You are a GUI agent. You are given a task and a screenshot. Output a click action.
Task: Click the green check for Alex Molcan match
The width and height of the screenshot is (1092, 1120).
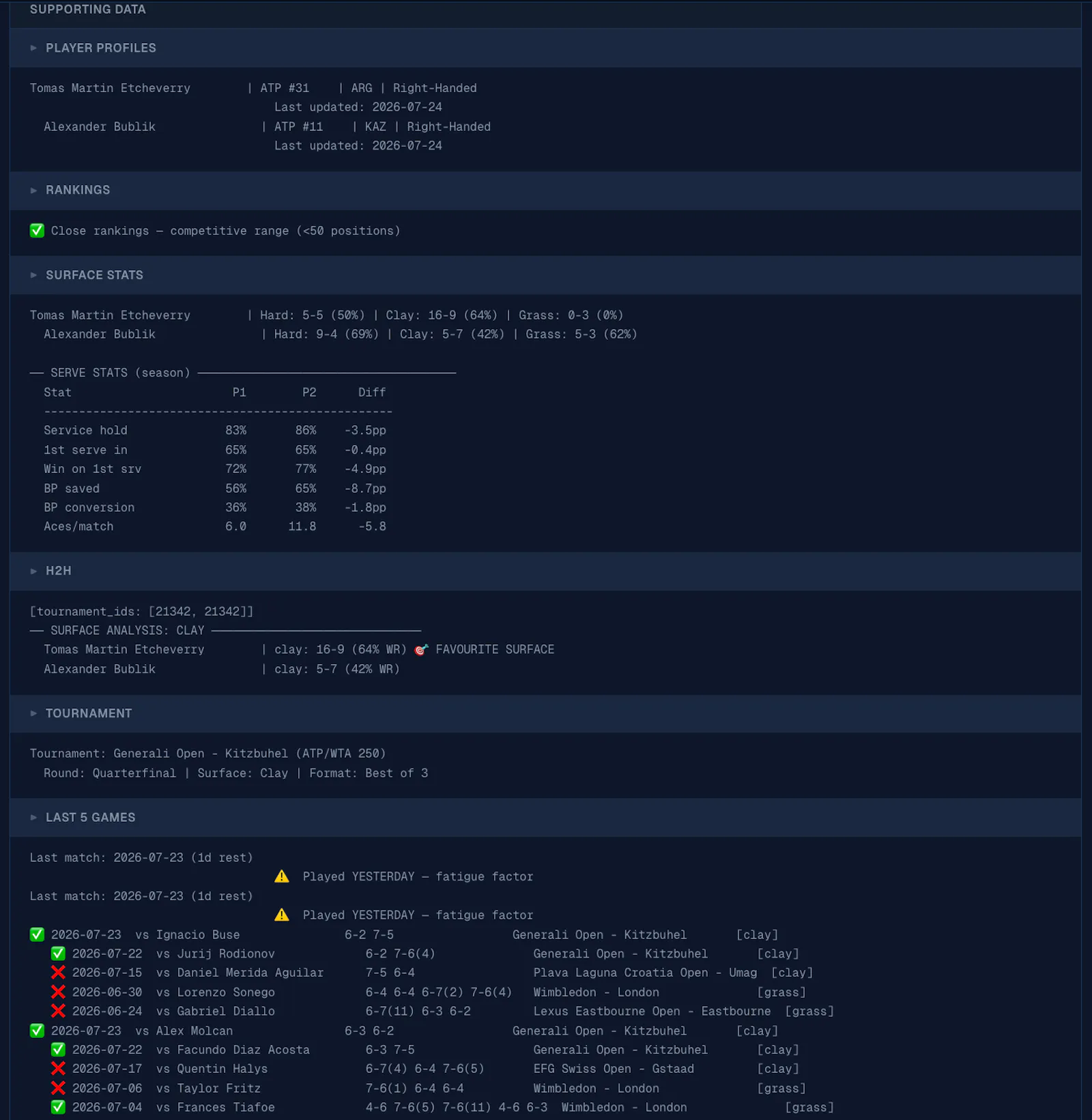pos(37,1031)
